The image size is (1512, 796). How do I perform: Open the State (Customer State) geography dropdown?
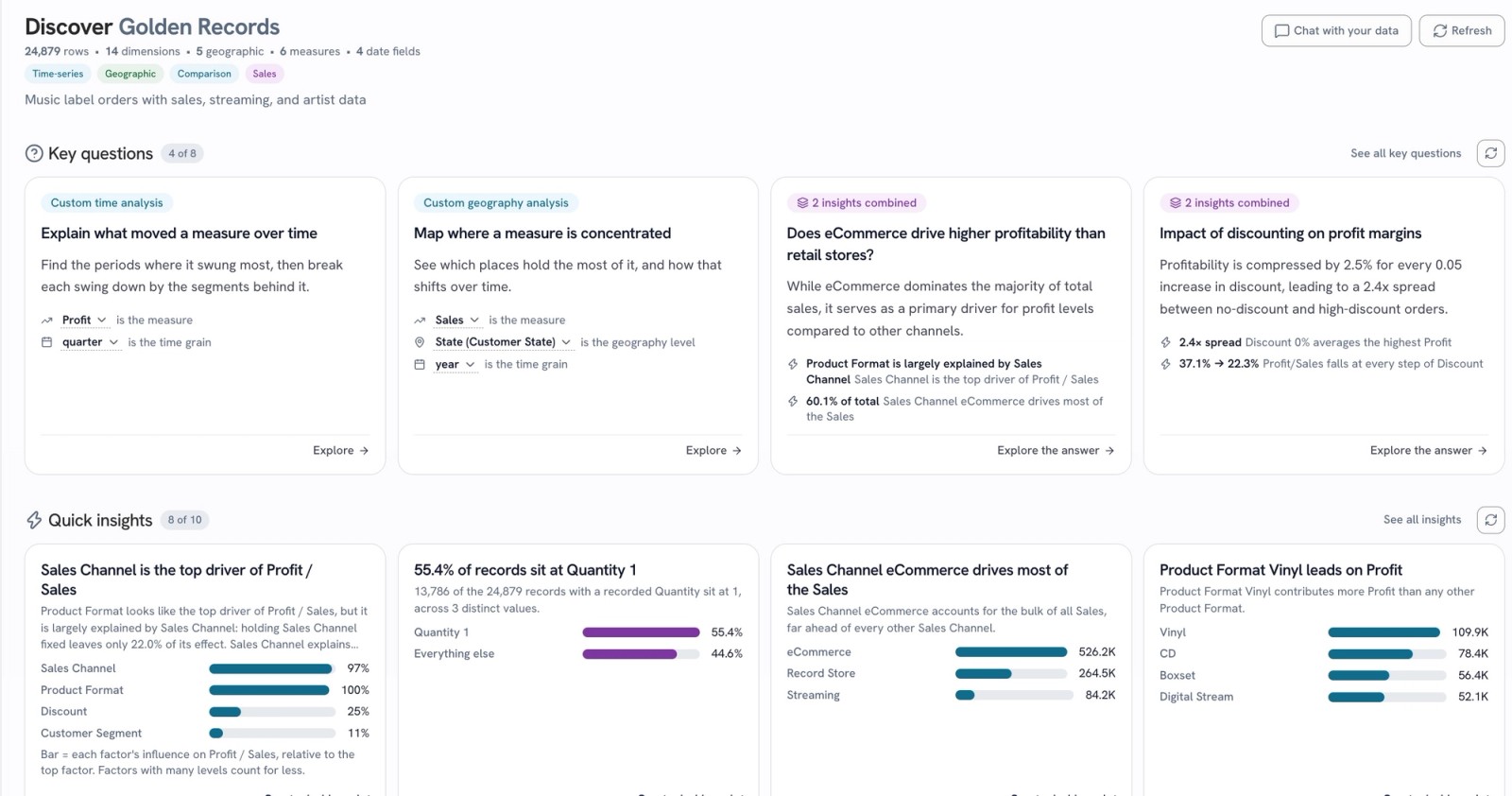(x=503, y=342)
